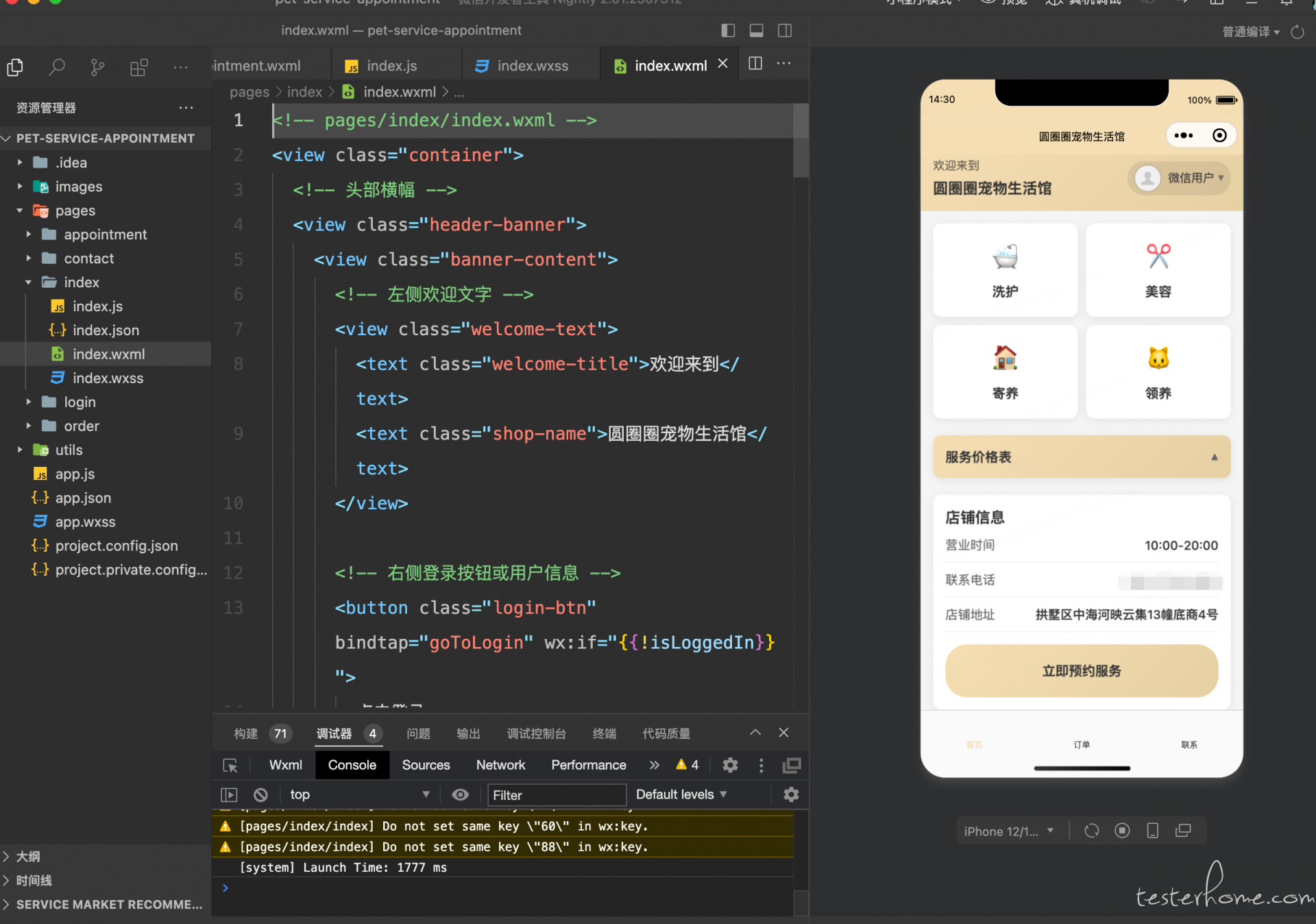Close the index.wxml editor tab
This screenshot has height=924, width=1316.
(722, 64)
